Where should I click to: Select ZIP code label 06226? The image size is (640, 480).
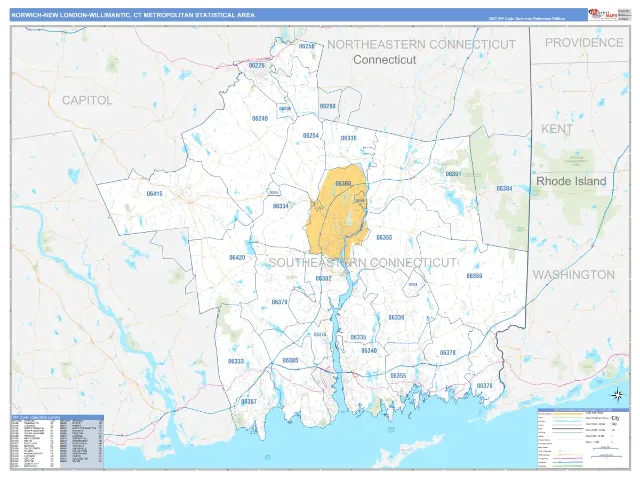[256, 65]
